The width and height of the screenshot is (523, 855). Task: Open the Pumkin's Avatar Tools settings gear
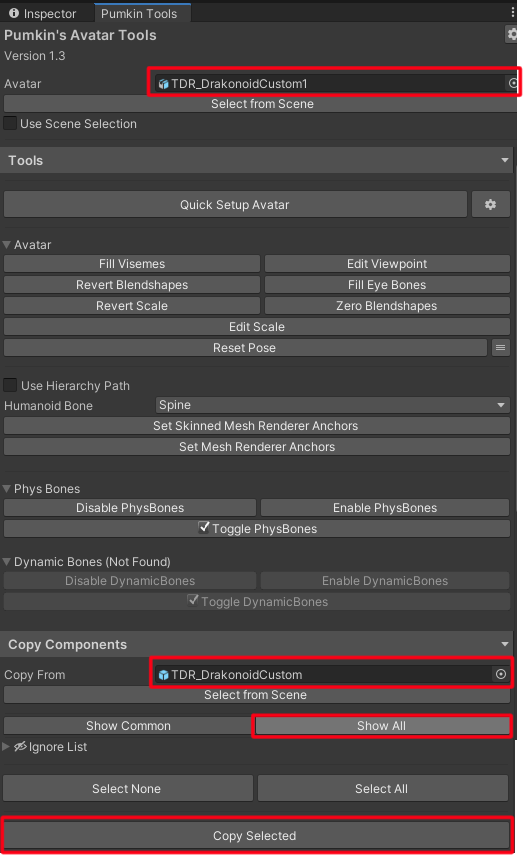(x=511, y=34)
